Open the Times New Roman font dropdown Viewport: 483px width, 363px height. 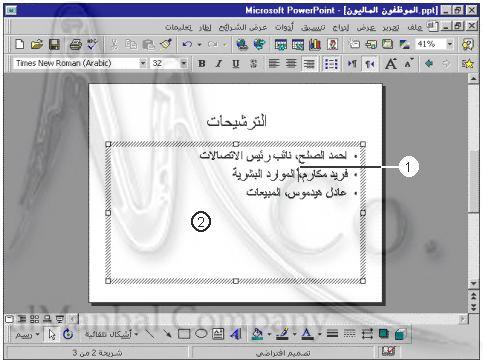click(143, 63)
